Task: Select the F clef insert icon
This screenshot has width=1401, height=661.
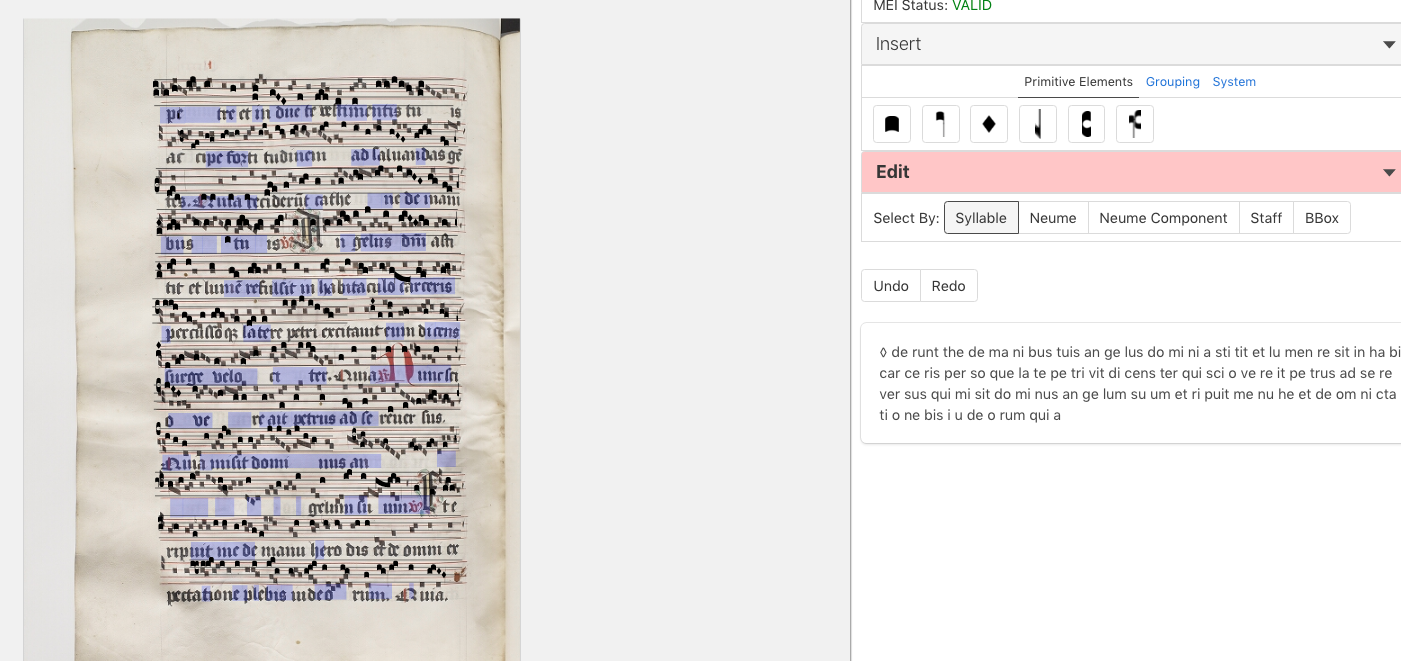Action: coord(1135,125)
